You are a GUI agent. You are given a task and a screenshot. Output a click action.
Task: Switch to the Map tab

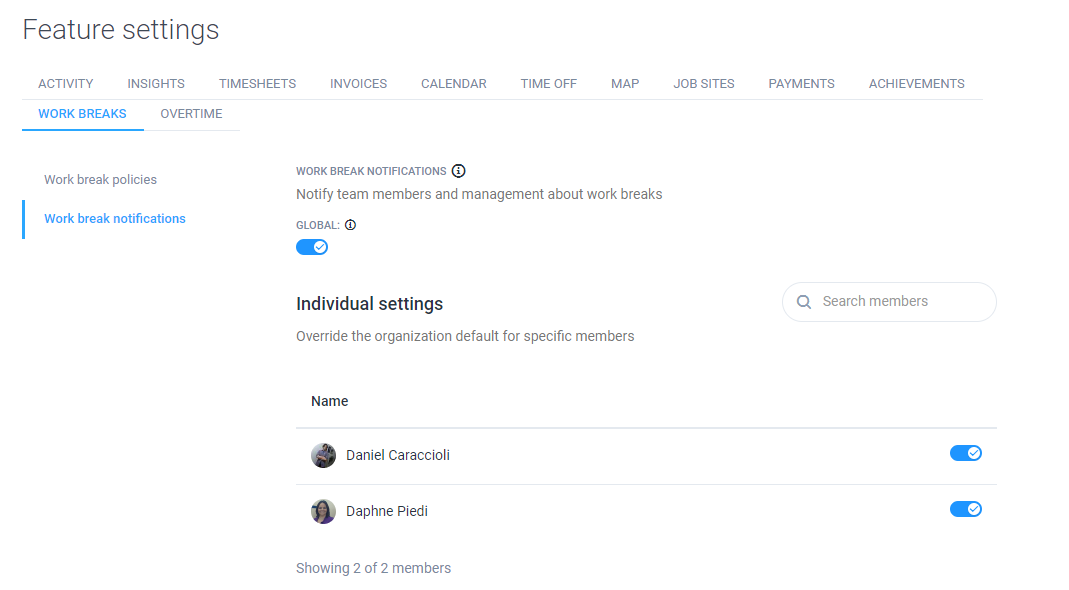tap(625, 84)
